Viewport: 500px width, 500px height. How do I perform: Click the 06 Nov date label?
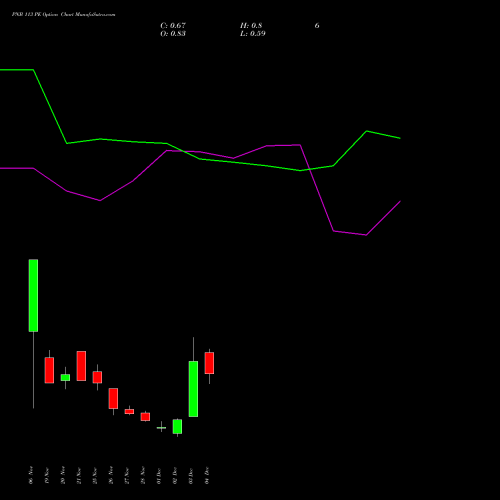31,475
